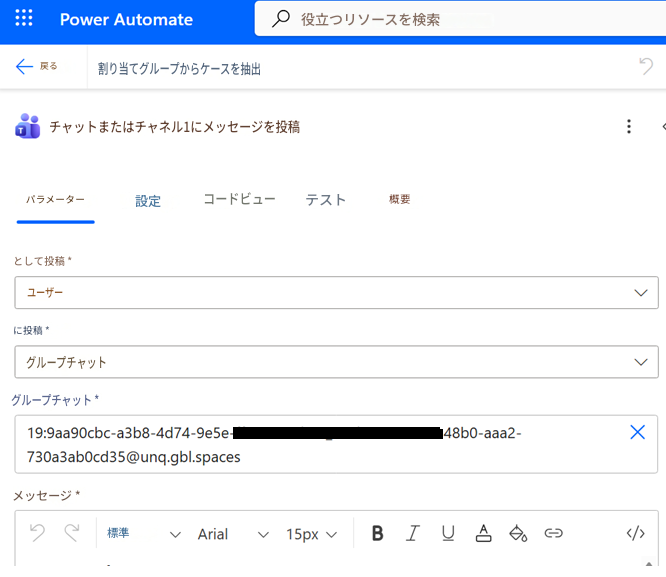Open the 概要 tab
The width and height of the screenshot is (666, 577).
click(x=399, y=199)
